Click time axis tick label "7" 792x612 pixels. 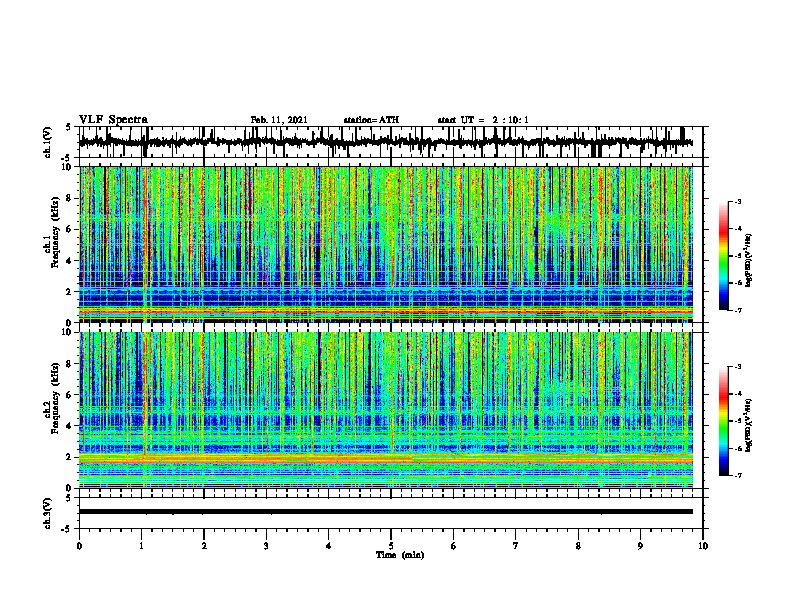point(516,546)
